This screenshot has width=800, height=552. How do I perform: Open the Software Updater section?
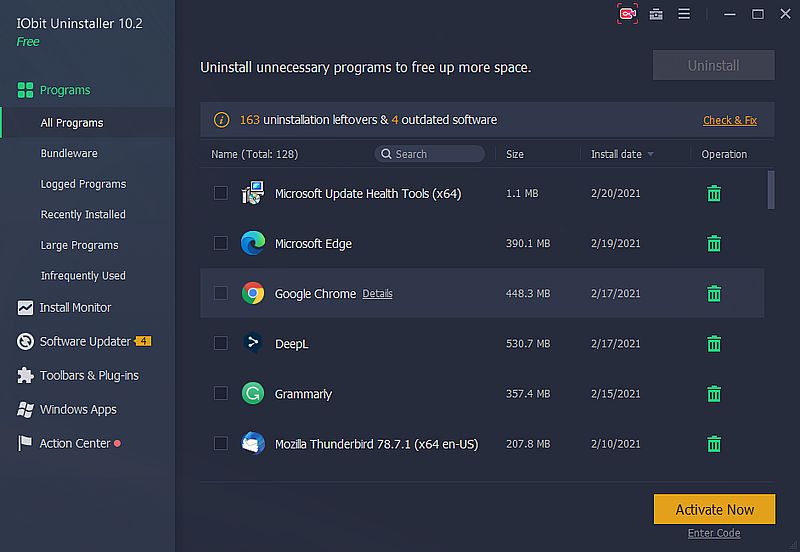pos(85,341)
